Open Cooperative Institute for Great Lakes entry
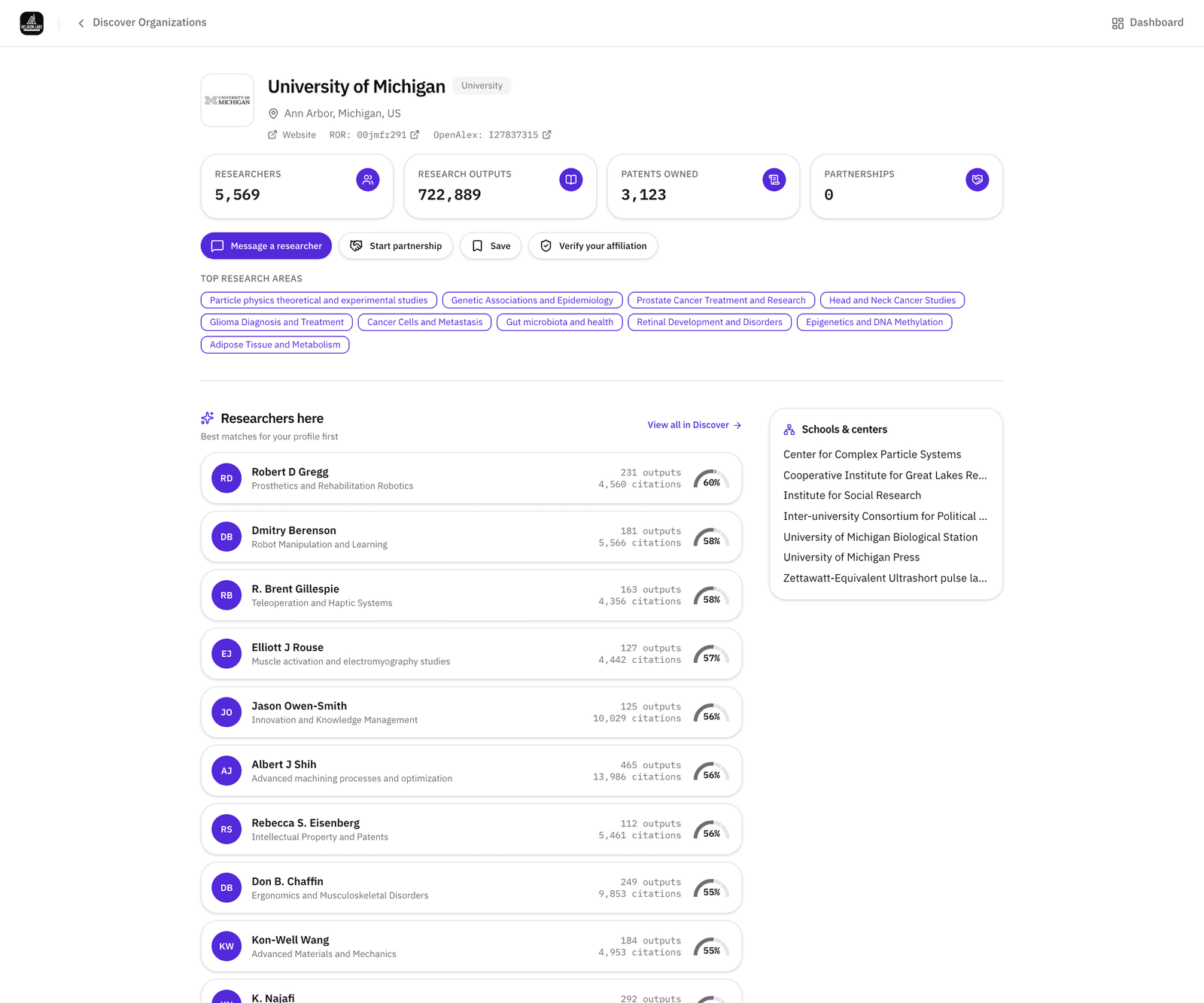1204x1003 pixels. 885,476
